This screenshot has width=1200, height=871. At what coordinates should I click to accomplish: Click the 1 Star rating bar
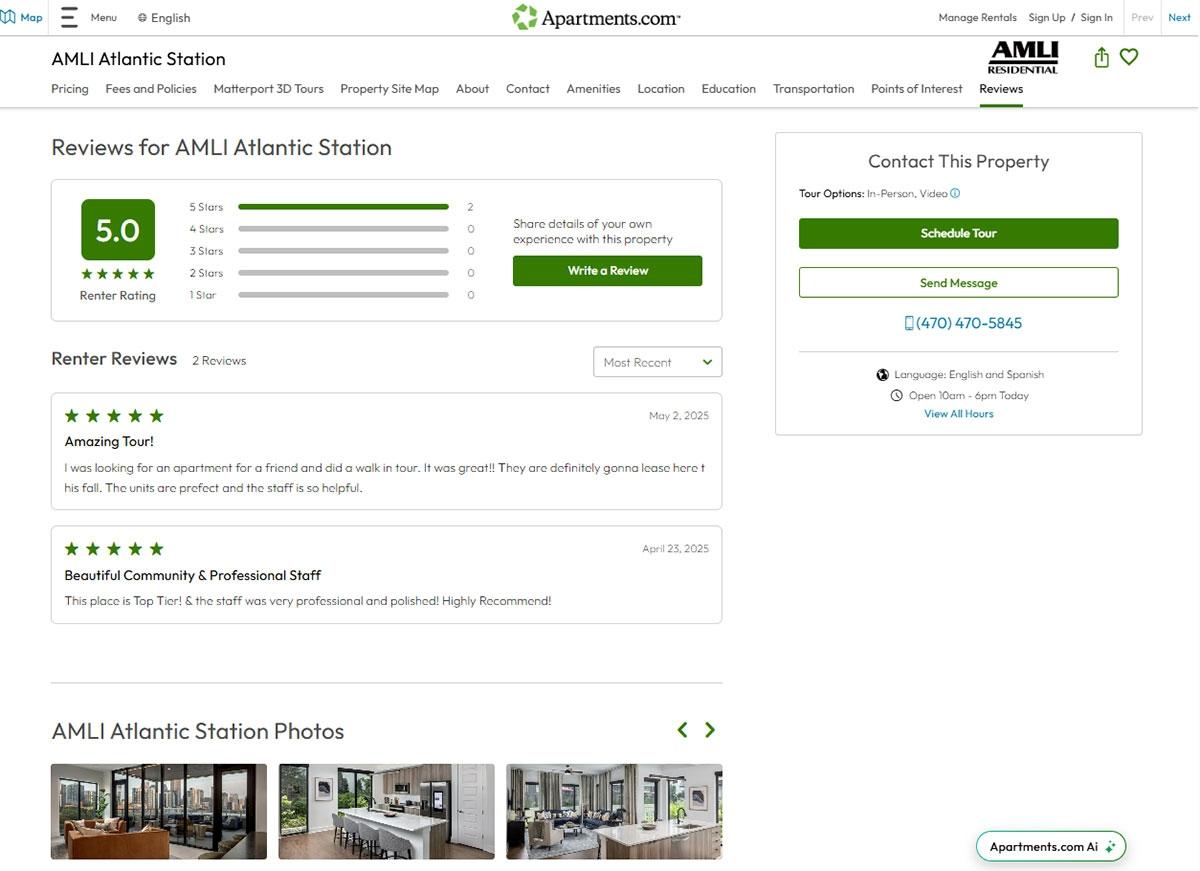[343, 295]
